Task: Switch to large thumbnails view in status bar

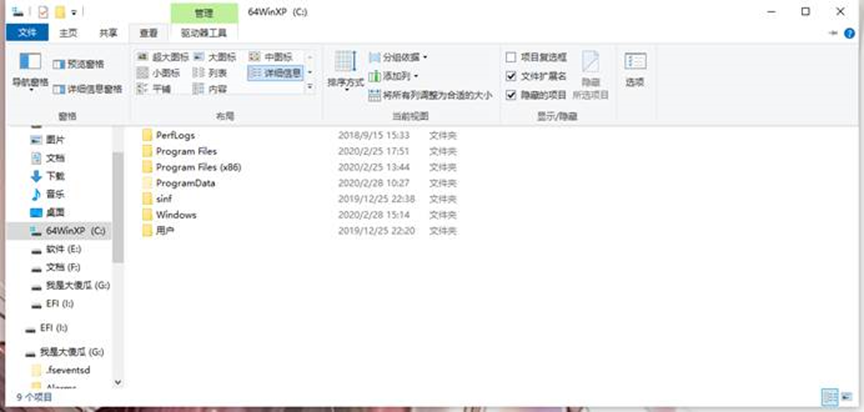Action: [x=847, y=397]
